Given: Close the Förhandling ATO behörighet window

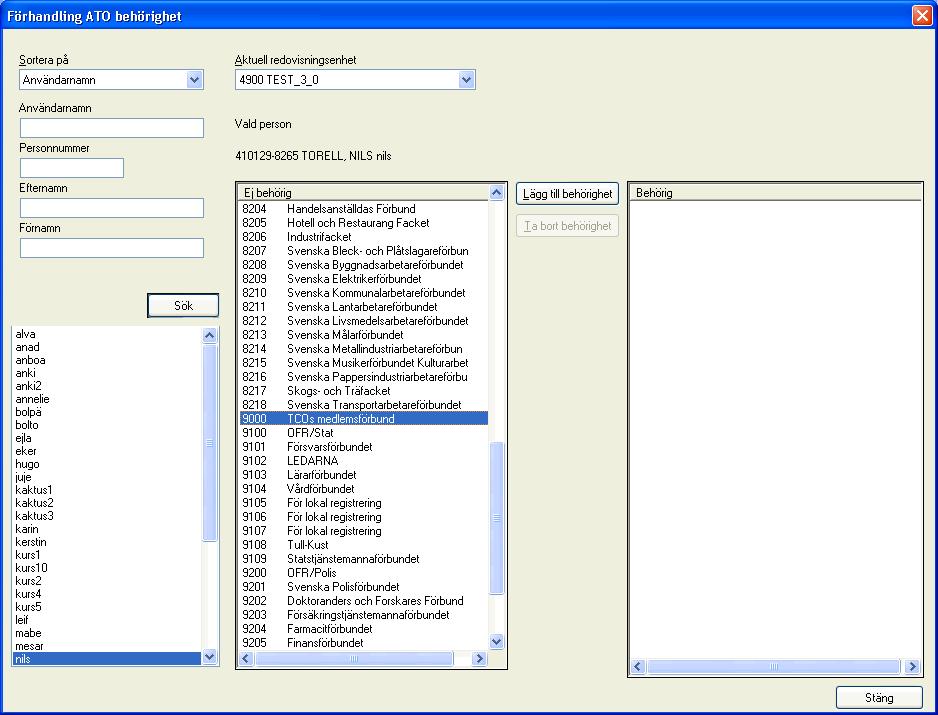Looking at the screenshot, I should point(922,15).
